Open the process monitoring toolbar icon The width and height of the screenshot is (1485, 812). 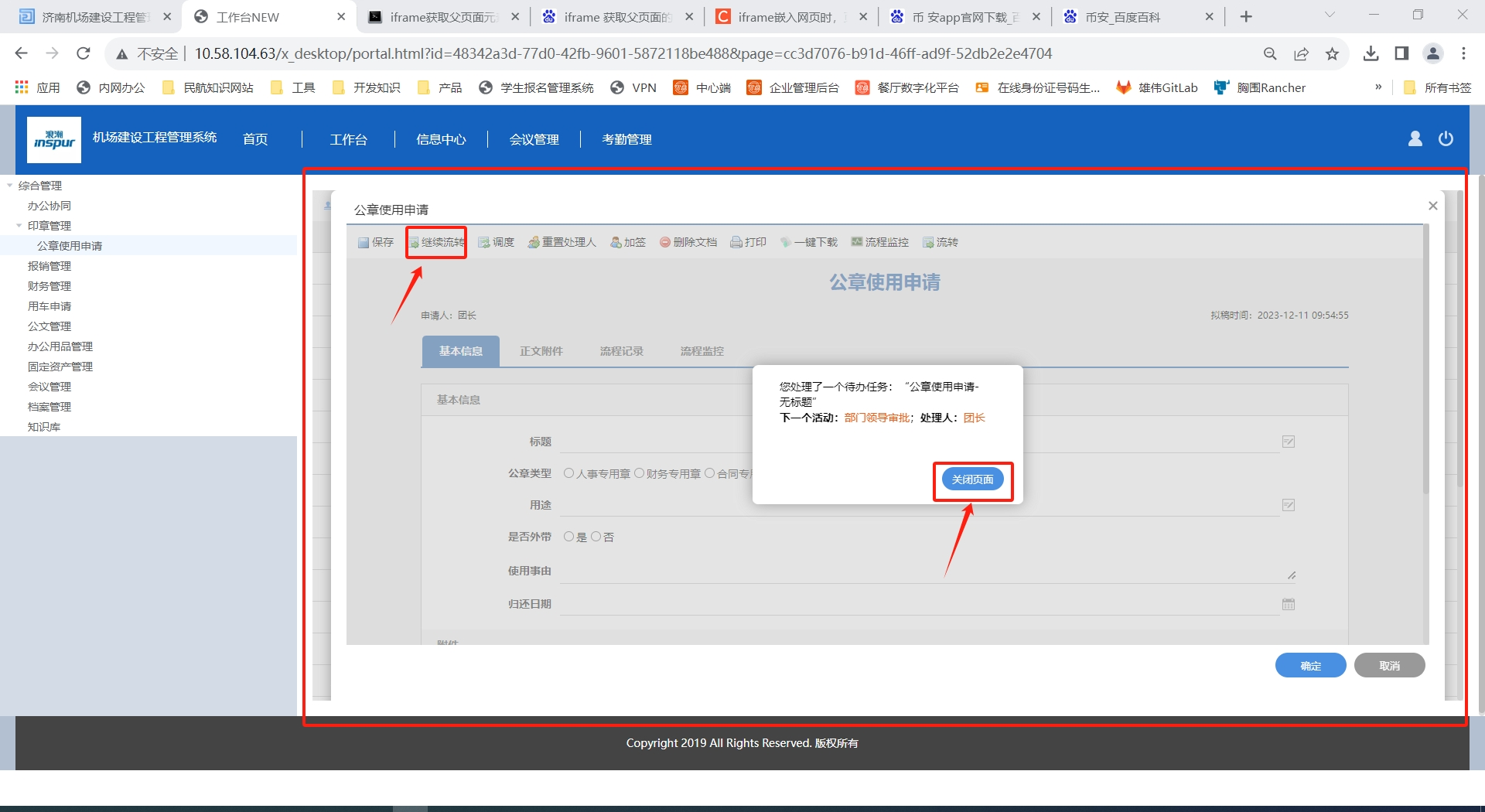(857, 242)
